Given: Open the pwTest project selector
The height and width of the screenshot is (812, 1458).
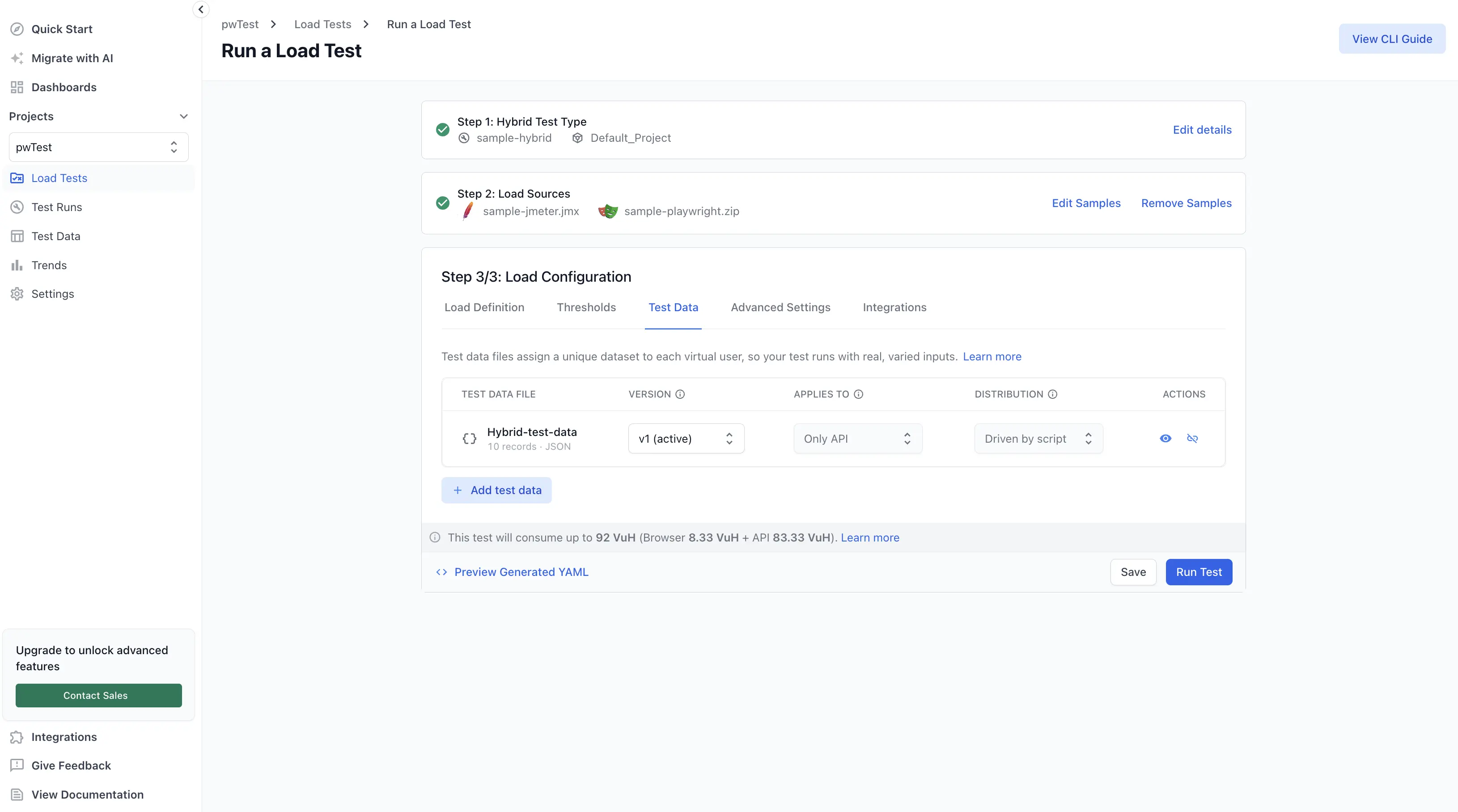Looking at the screenshot, I should coord(98,147).
